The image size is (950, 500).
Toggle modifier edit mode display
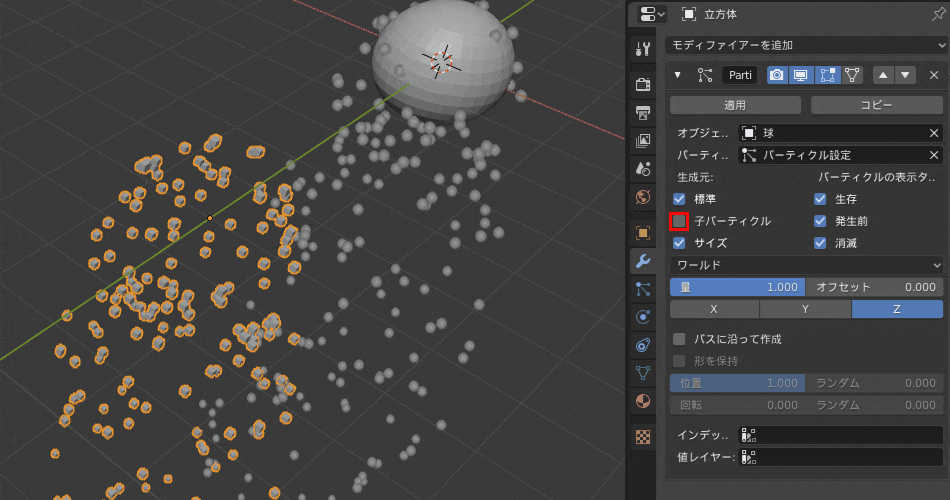[827, 75]
